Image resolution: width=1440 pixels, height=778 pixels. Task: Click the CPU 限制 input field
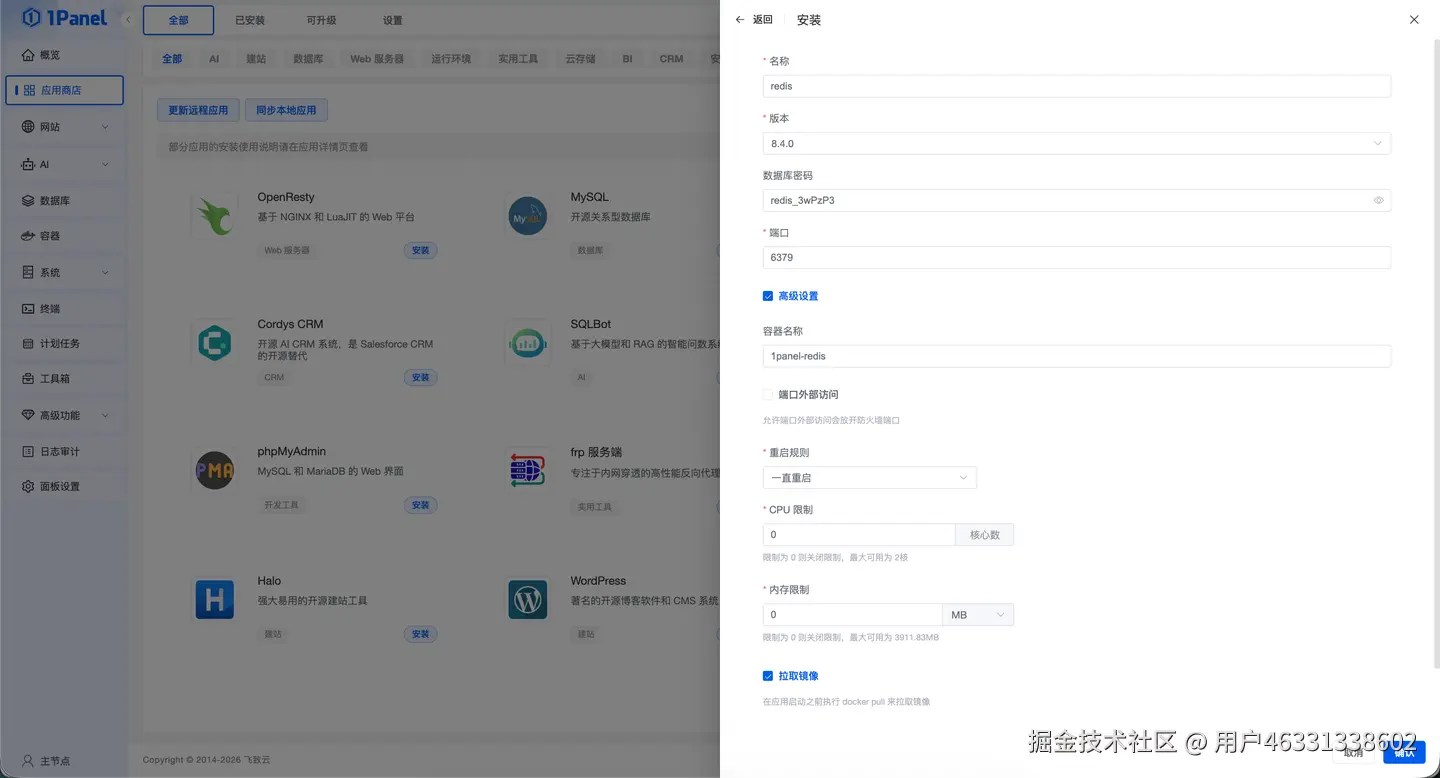(858, 535)
